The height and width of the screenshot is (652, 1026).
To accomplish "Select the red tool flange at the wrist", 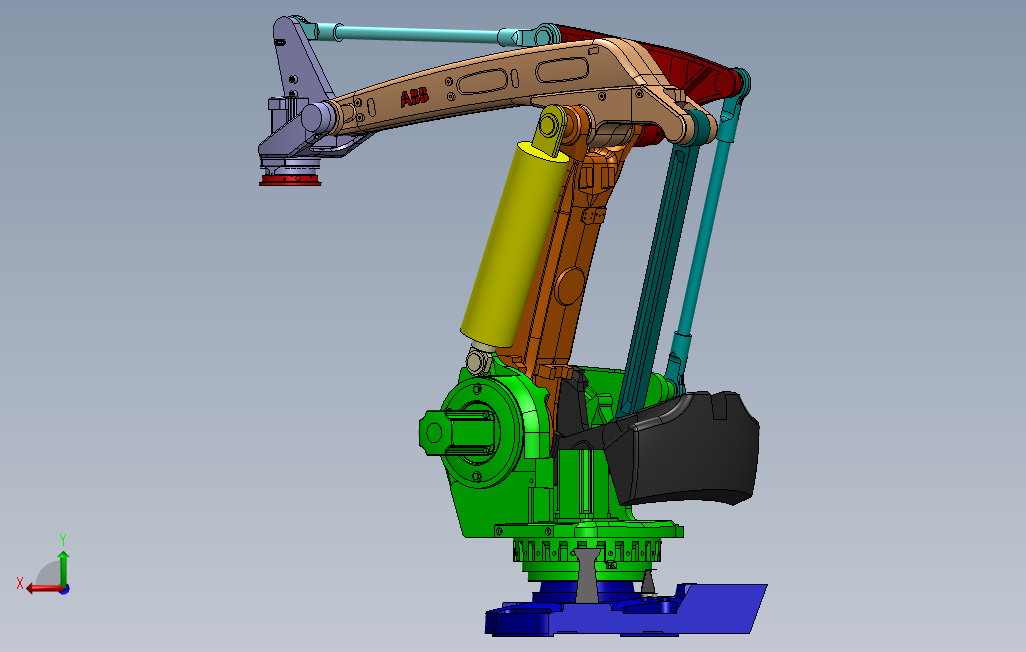I will tap(291, 180).
